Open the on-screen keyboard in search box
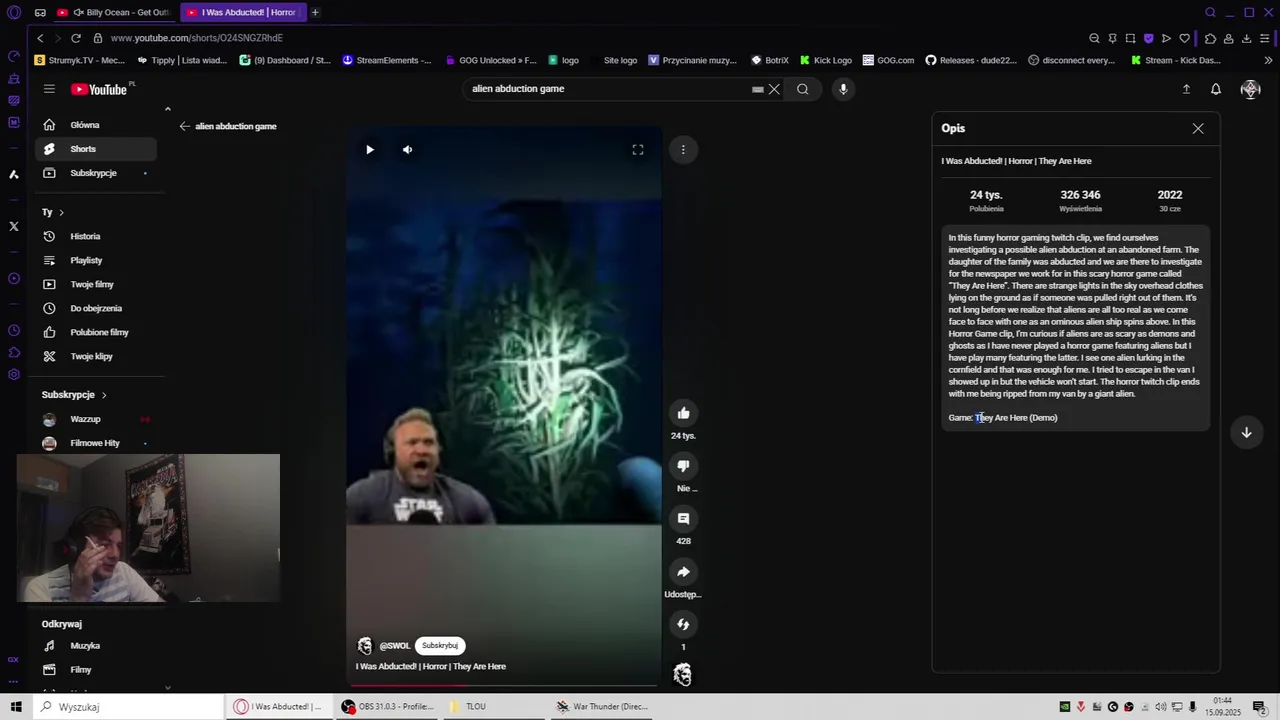 (x=758, y=89)
